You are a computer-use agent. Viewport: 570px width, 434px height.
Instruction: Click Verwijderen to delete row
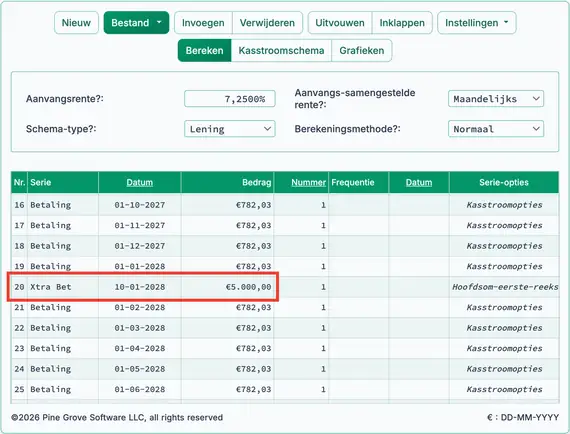(267, 23)
